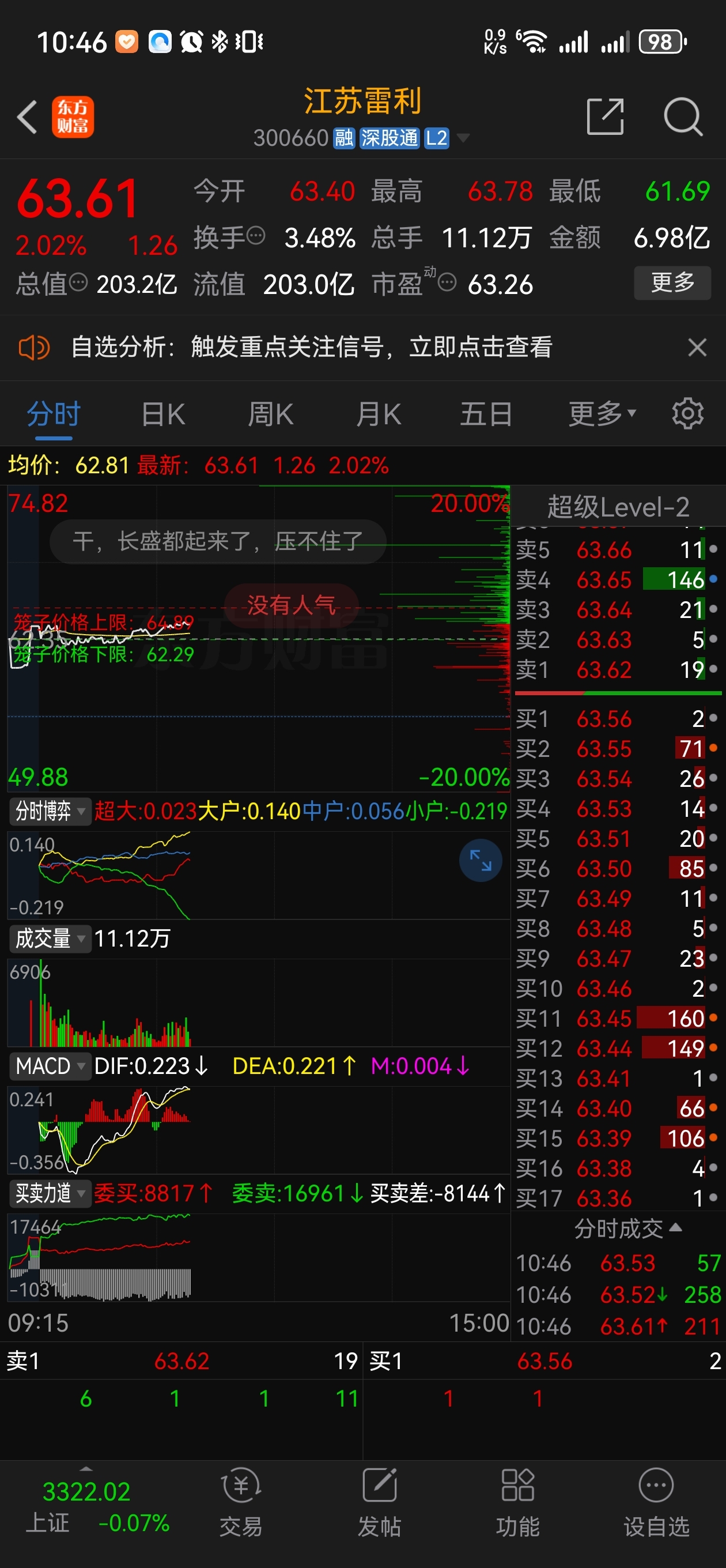
Task: Select the 买17 63.36 order row
Action: pyautogui.click(x=618, y=1197)
